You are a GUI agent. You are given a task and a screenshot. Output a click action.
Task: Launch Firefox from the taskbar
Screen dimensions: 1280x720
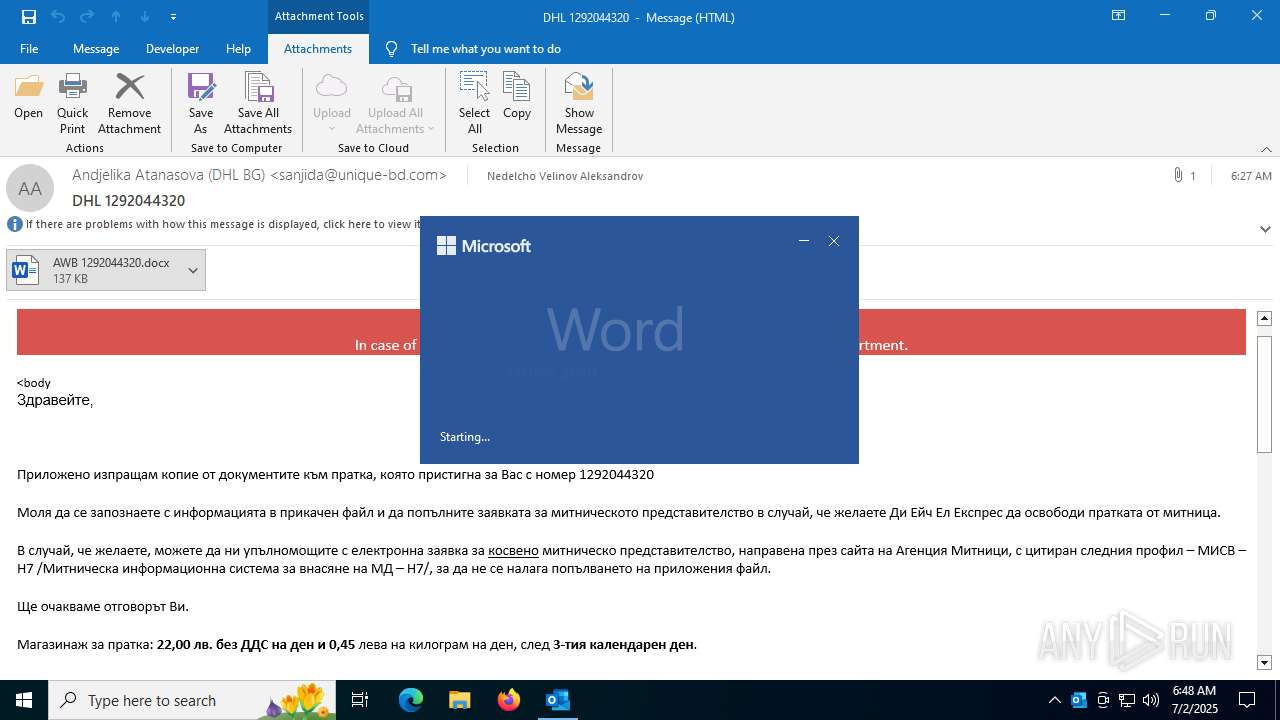pyautogui.click(x=509, y=700)
